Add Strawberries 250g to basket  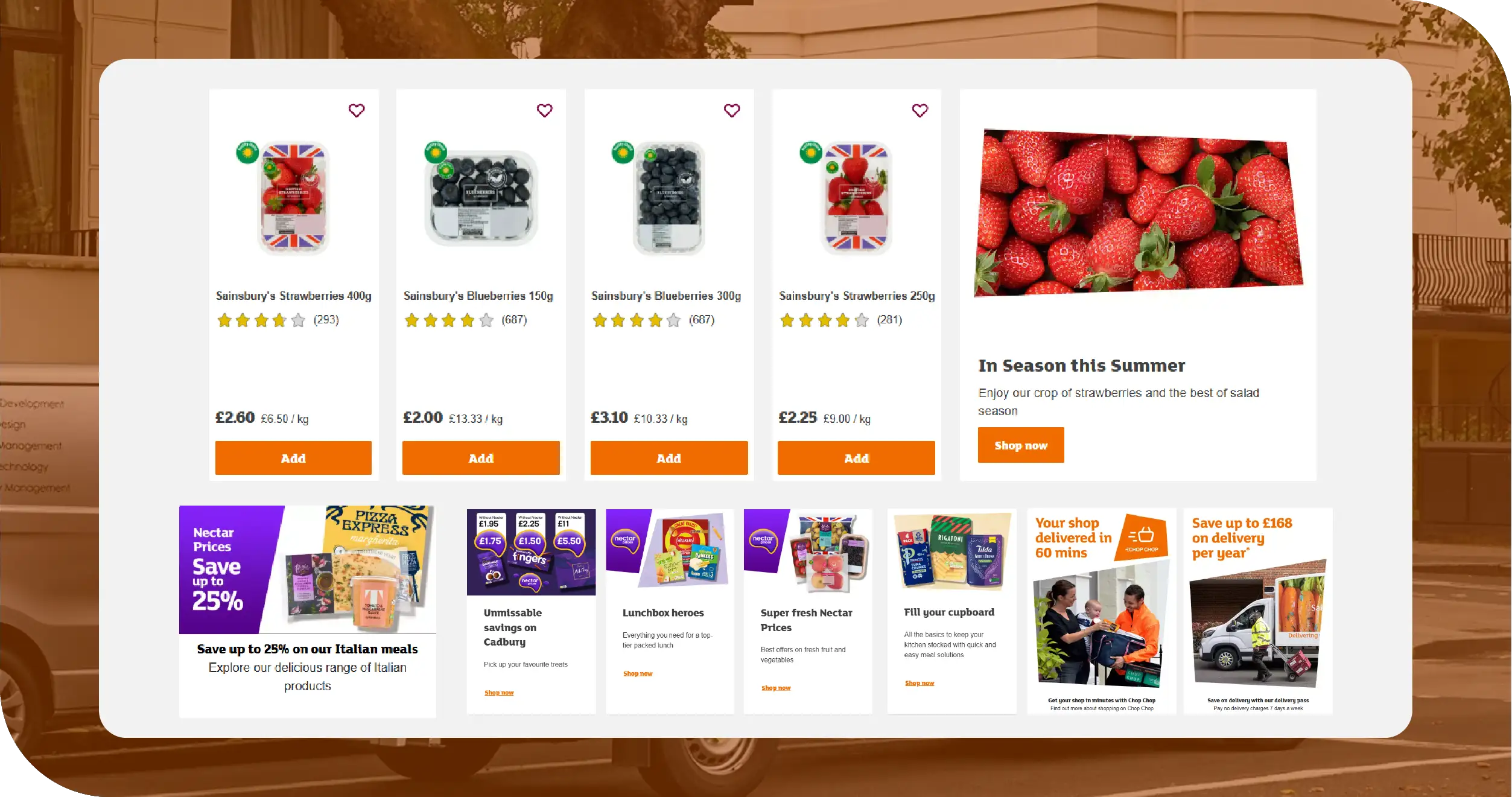pyautogui.click(x=856, y=458)
